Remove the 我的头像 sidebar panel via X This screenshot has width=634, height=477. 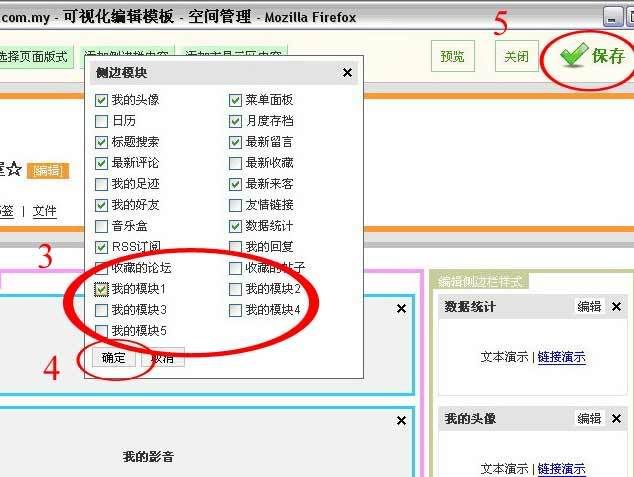pos(617,419)
